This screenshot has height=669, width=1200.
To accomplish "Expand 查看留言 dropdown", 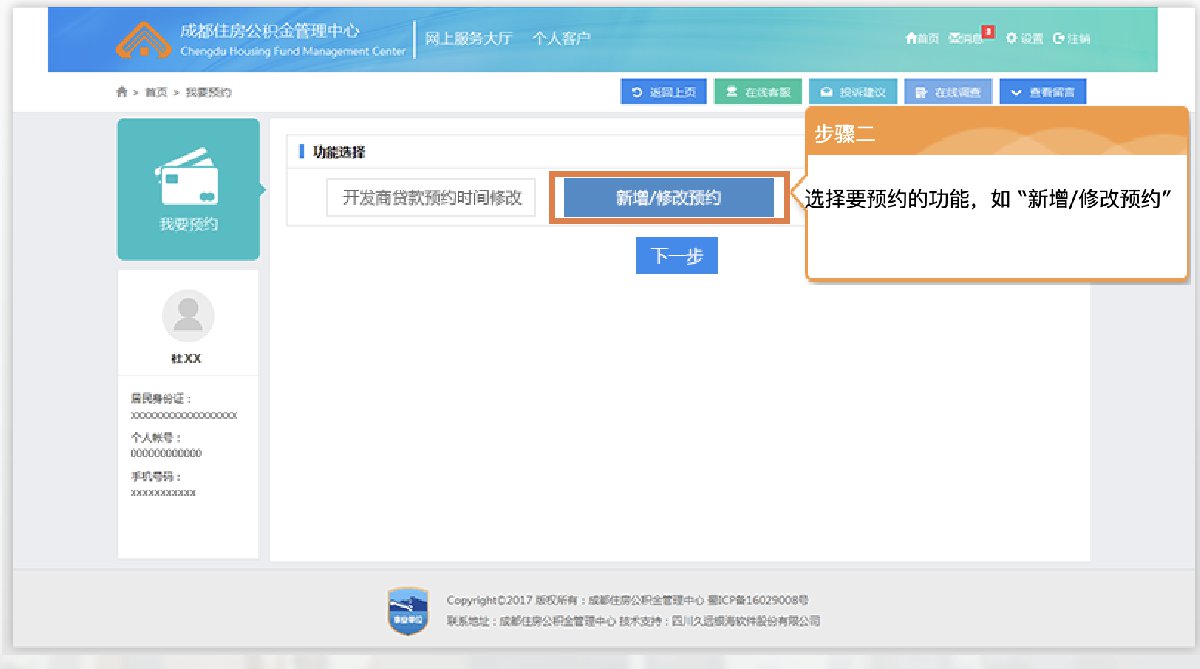I will coord(1042,92).
